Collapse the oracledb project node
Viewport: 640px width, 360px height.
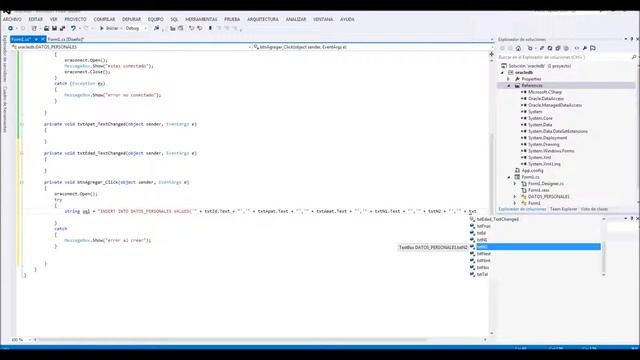[x=503, y=72]
